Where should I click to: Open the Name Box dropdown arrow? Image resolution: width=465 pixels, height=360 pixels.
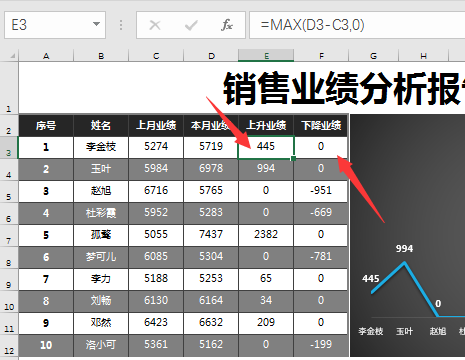click(x=96, y=24)
